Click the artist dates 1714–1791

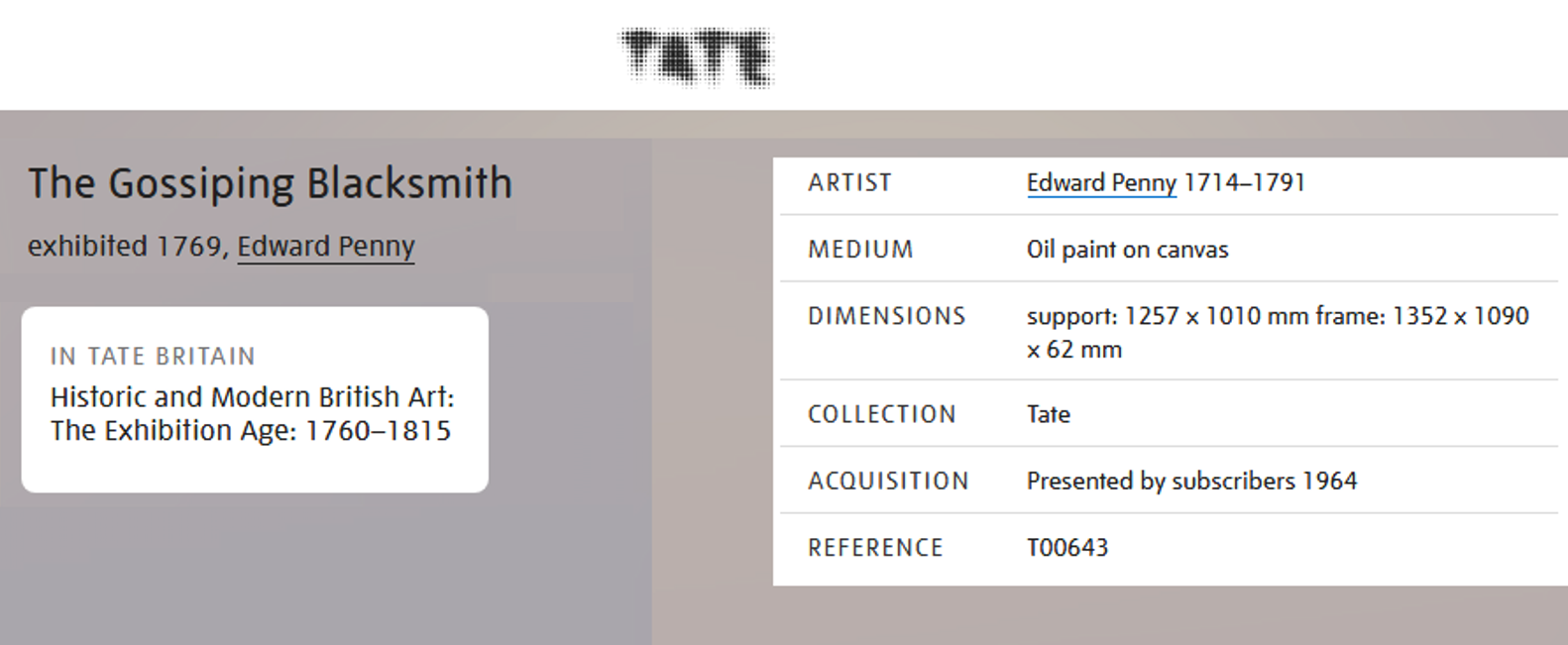pyautogui.click(x=1244, y=182)
